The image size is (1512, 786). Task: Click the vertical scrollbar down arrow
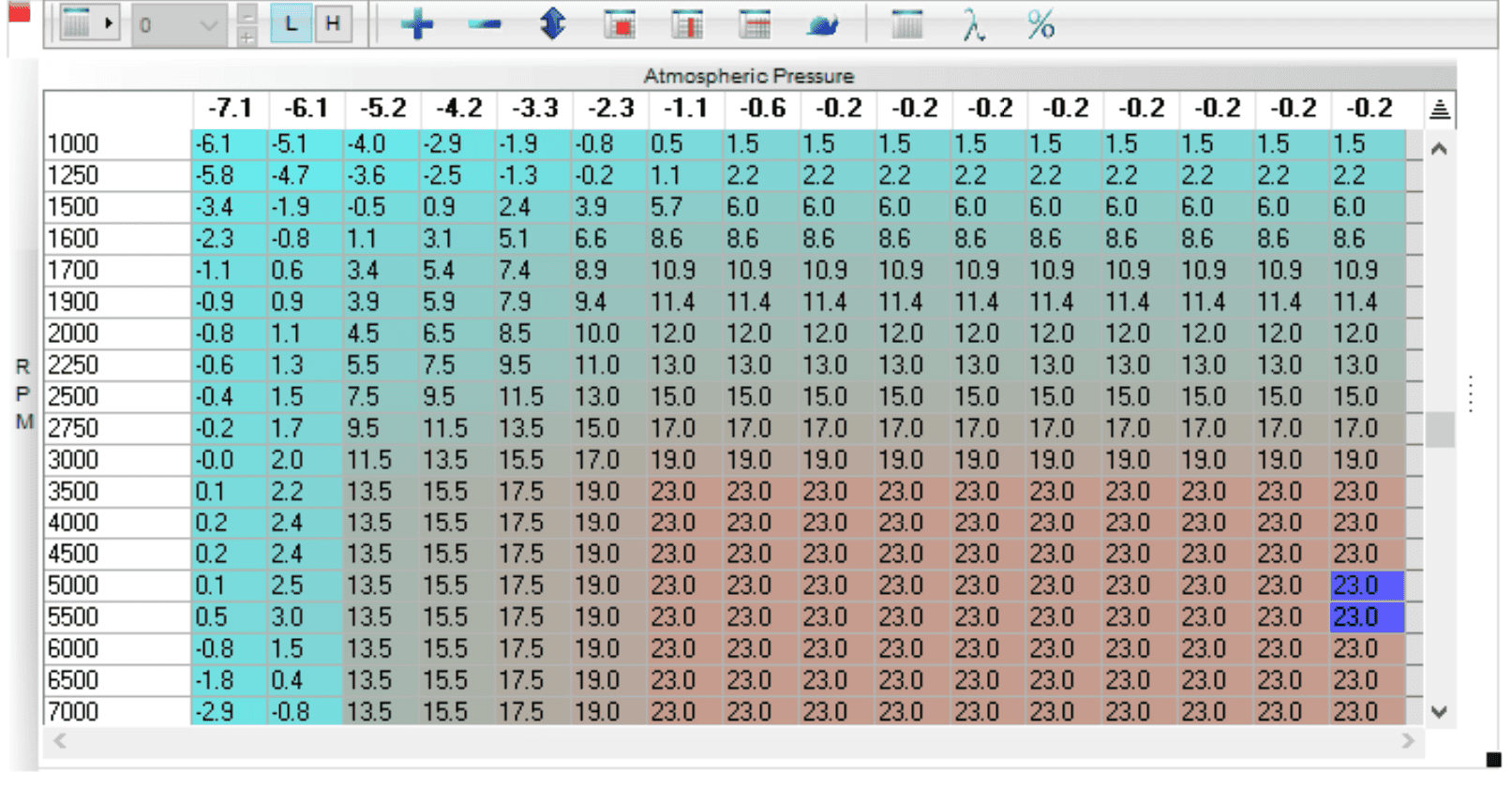pyautogui.click(x=1440, y=712)
